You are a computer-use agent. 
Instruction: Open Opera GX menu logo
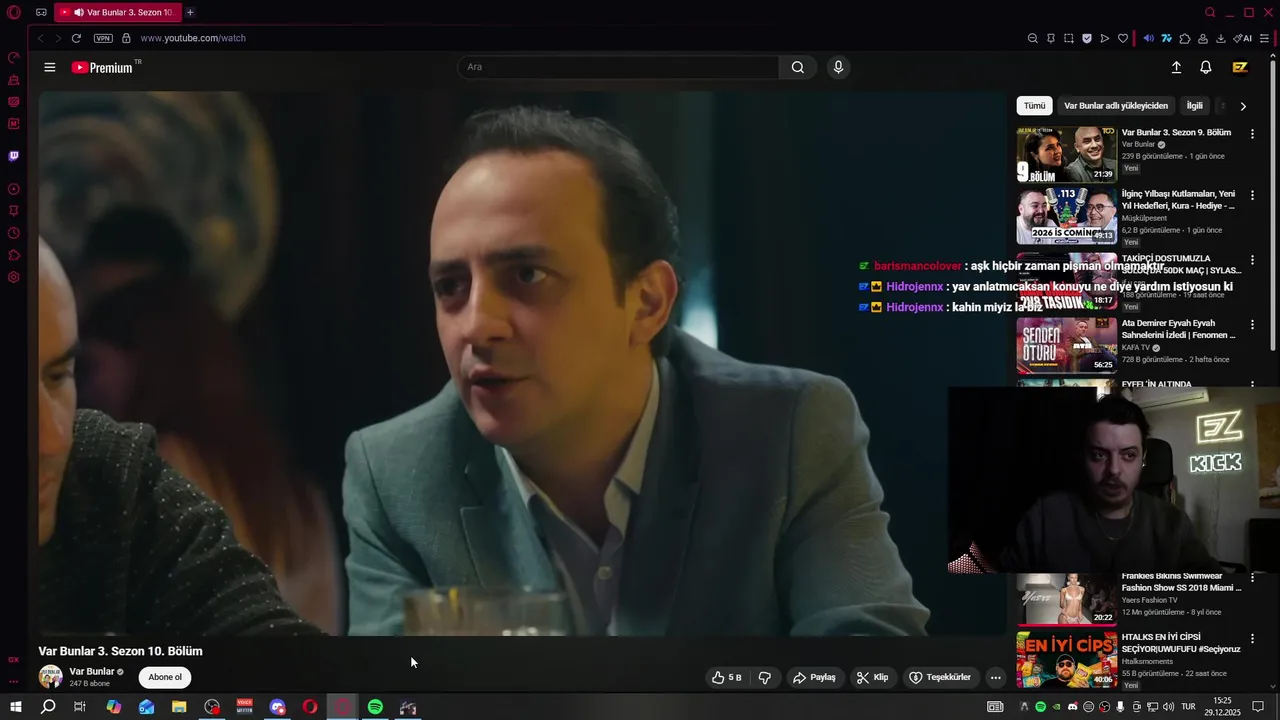click(x=14, y=12)
